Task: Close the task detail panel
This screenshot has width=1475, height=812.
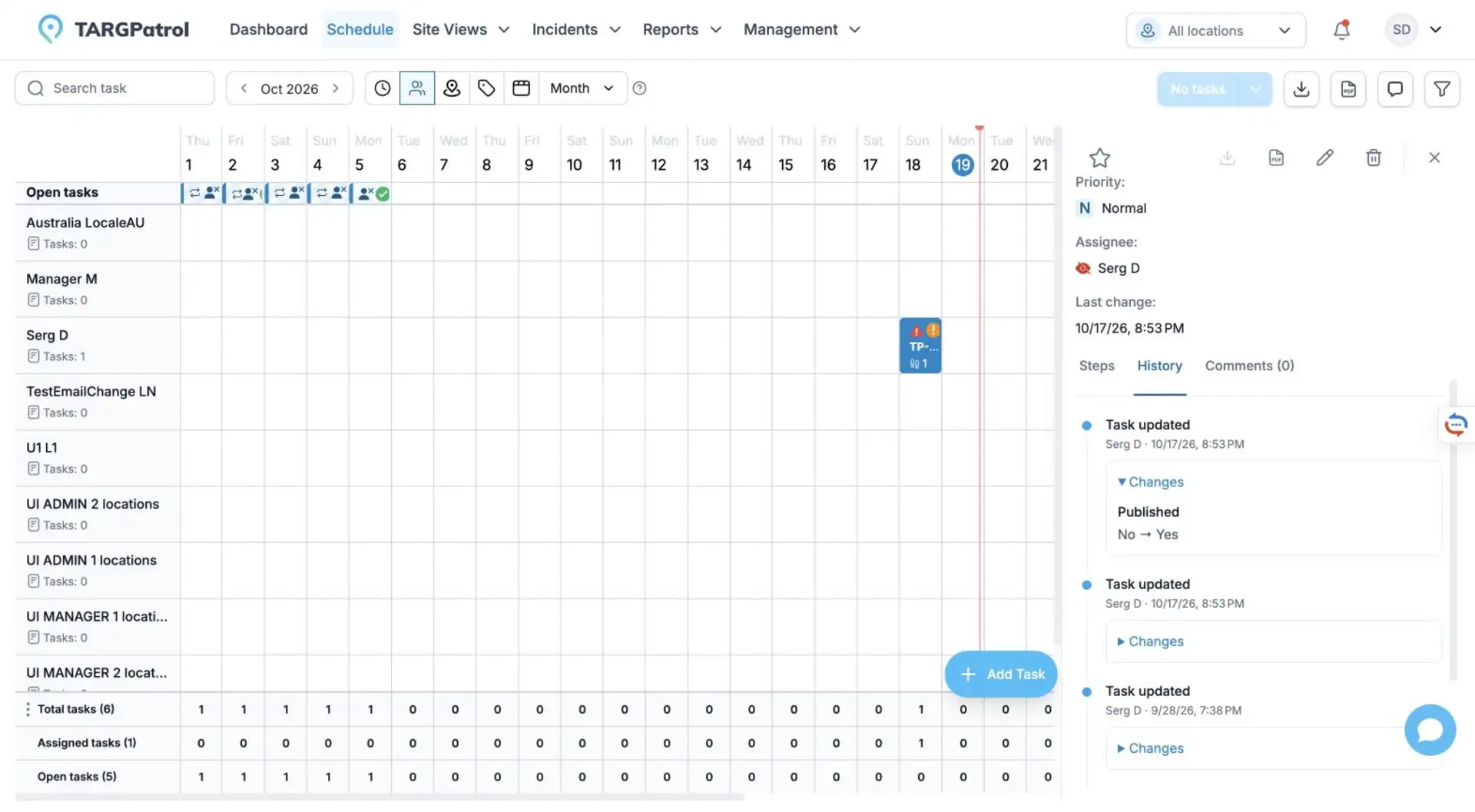Action: click(x=1434, y=157)
